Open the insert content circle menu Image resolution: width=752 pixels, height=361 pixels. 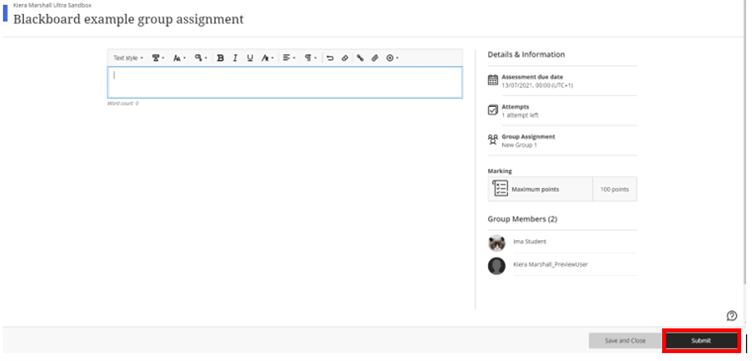tap(392, 58)
